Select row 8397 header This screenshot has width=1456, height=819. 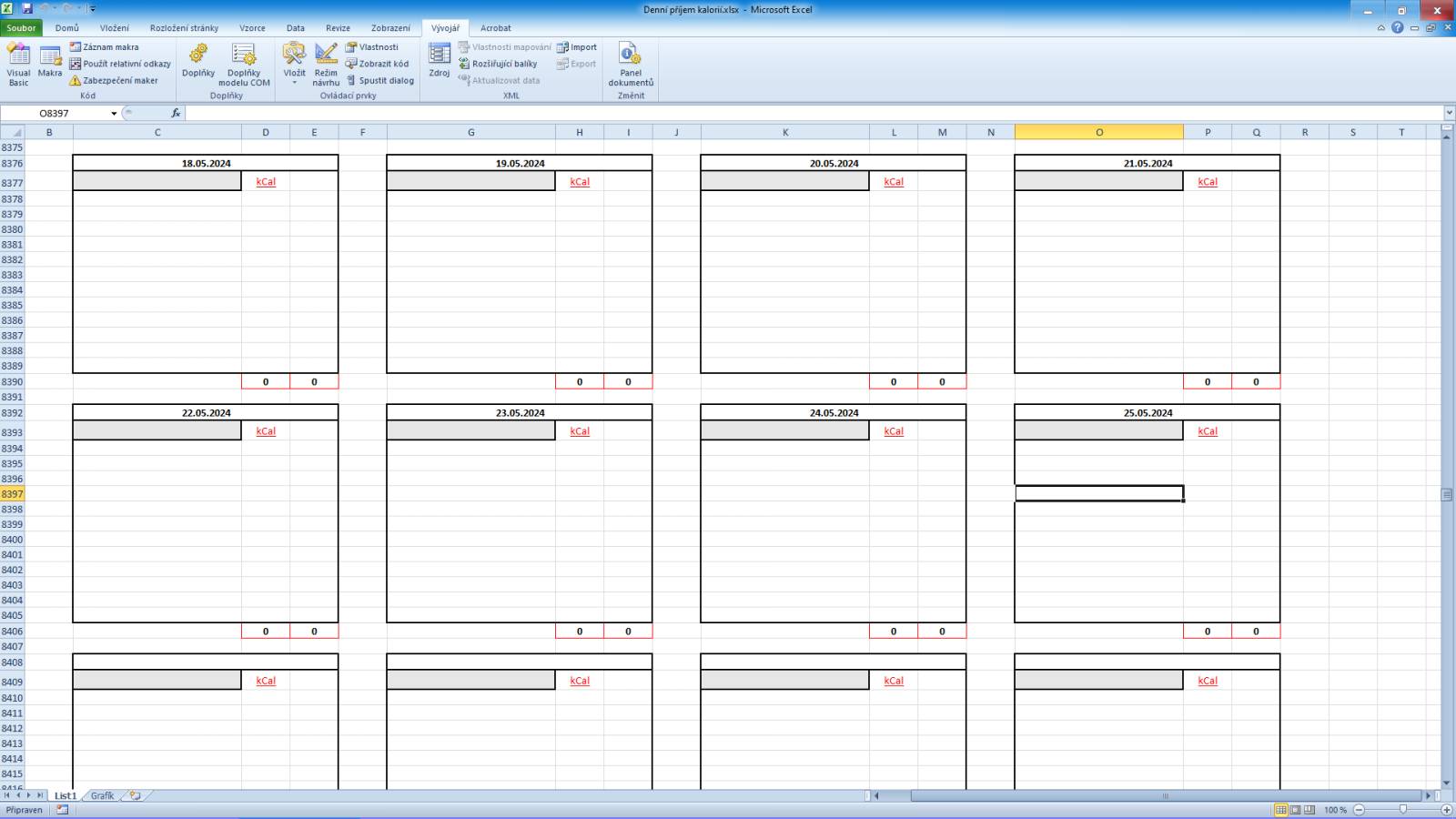(12, 494)
